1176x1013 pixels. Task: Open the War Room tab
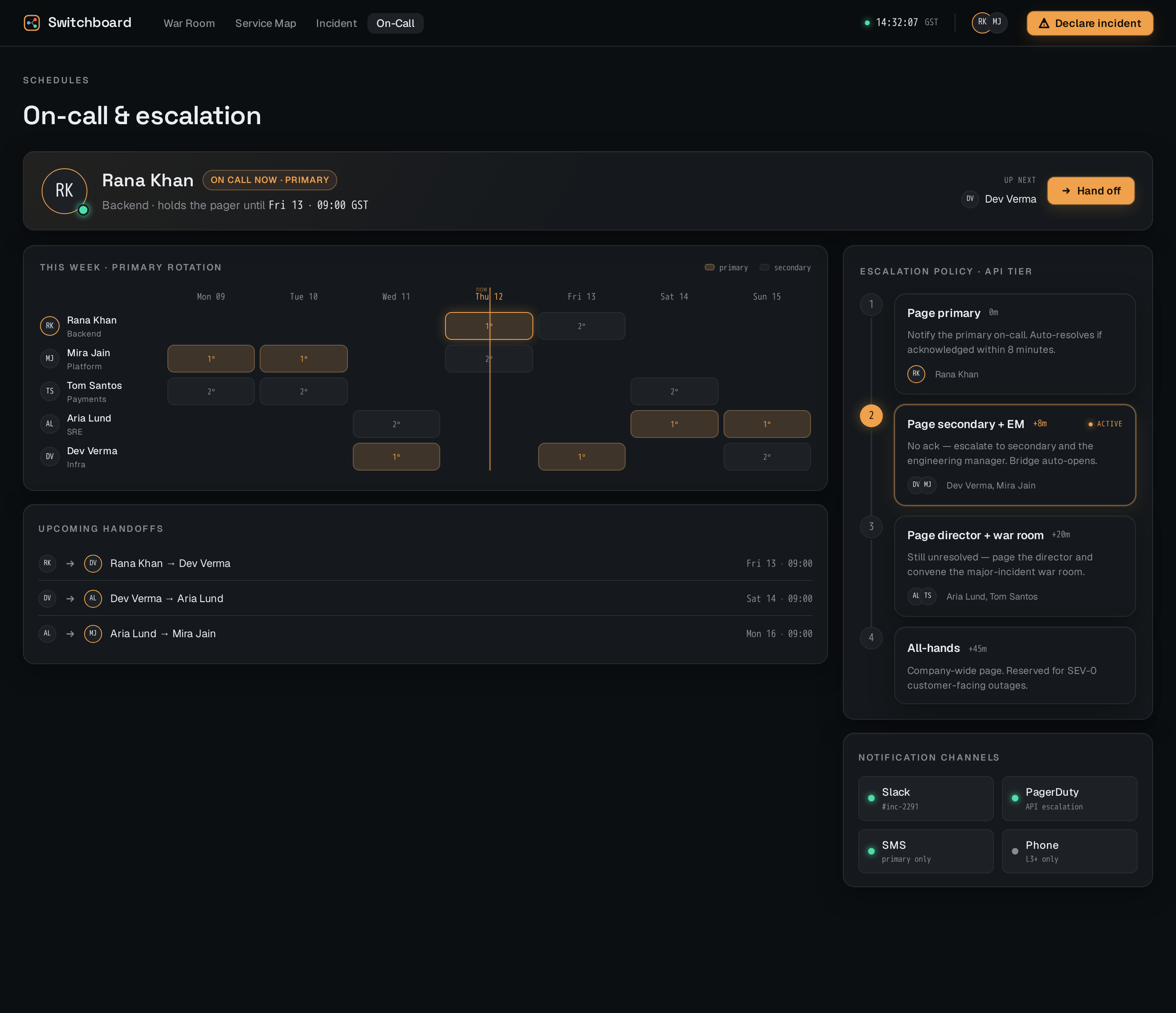point(189,23)
